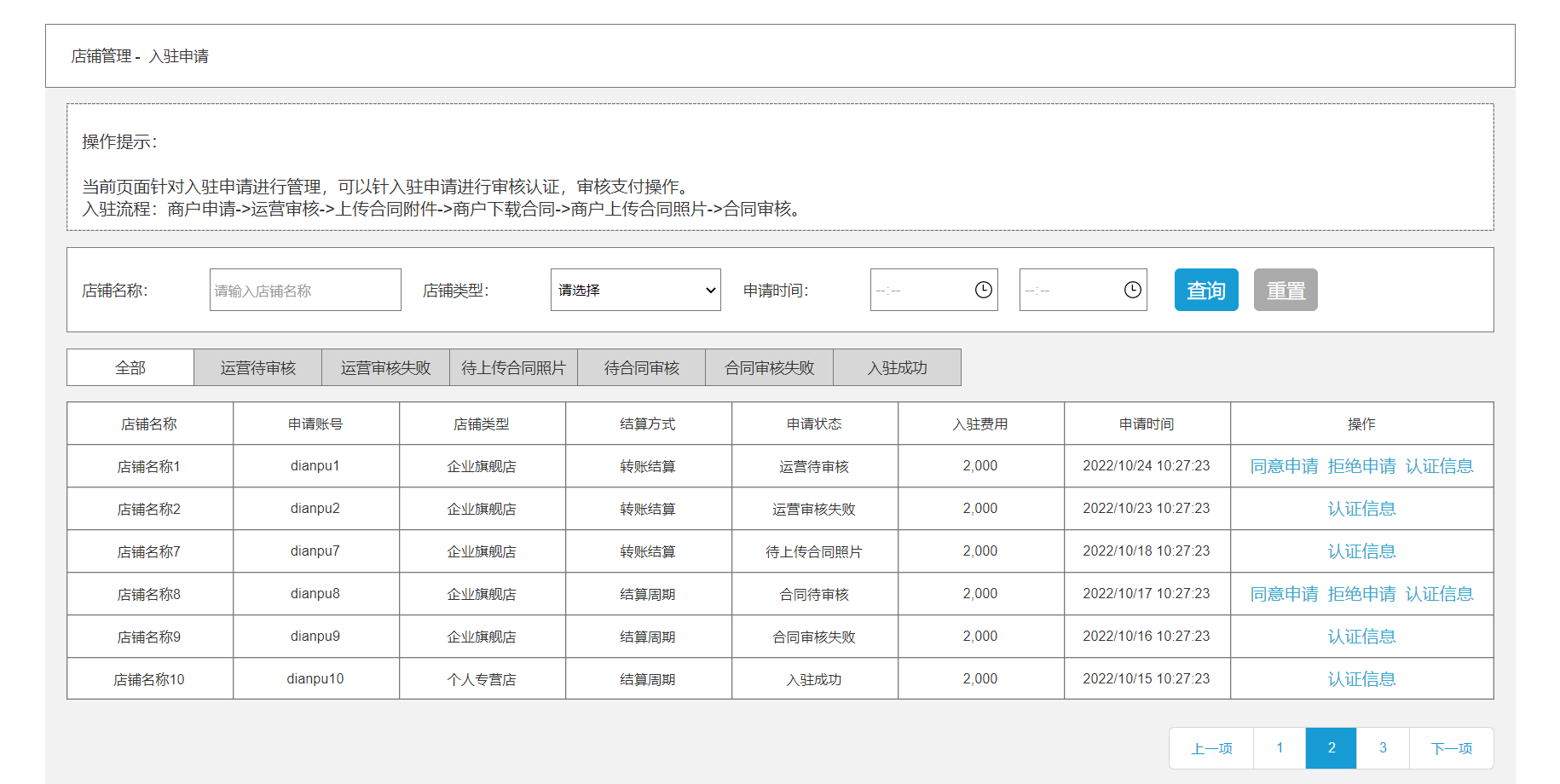
Task: Switch to 运营待审核 tab
Action: point(258,367)
